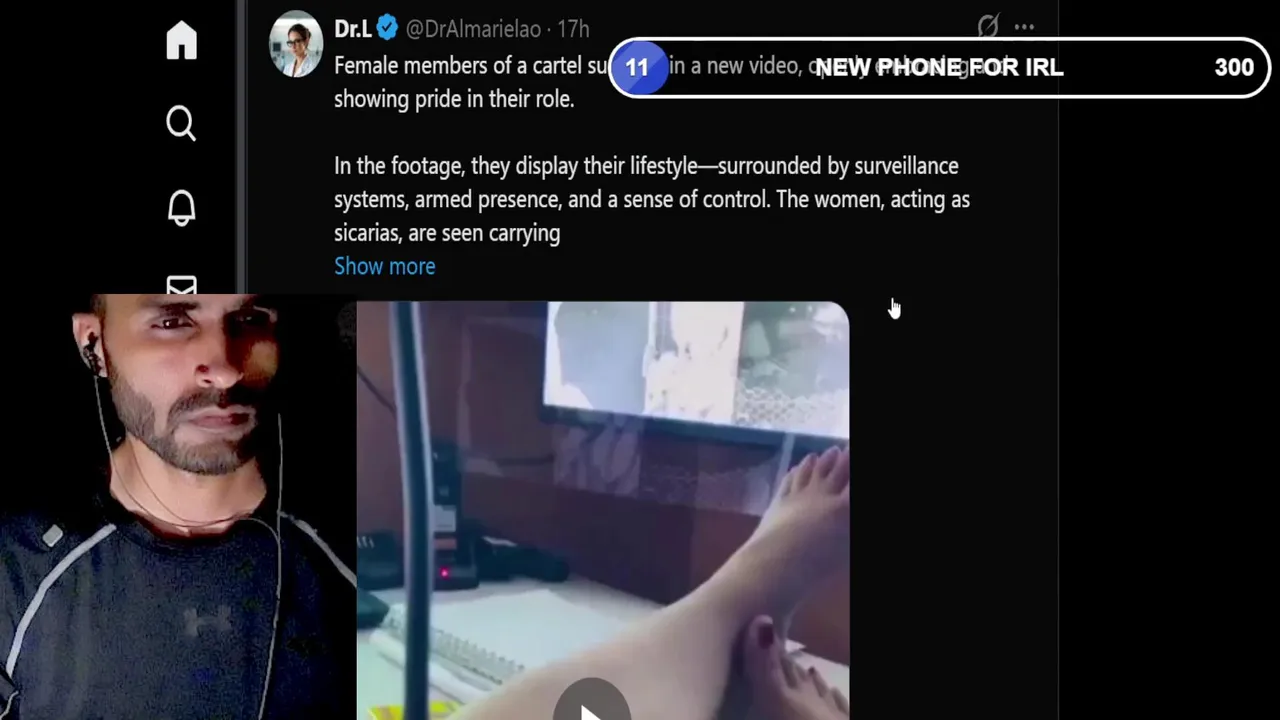1280x720 pixels.
Task: Click the blue 11 goal counter circle
Action: coord(637,67)
